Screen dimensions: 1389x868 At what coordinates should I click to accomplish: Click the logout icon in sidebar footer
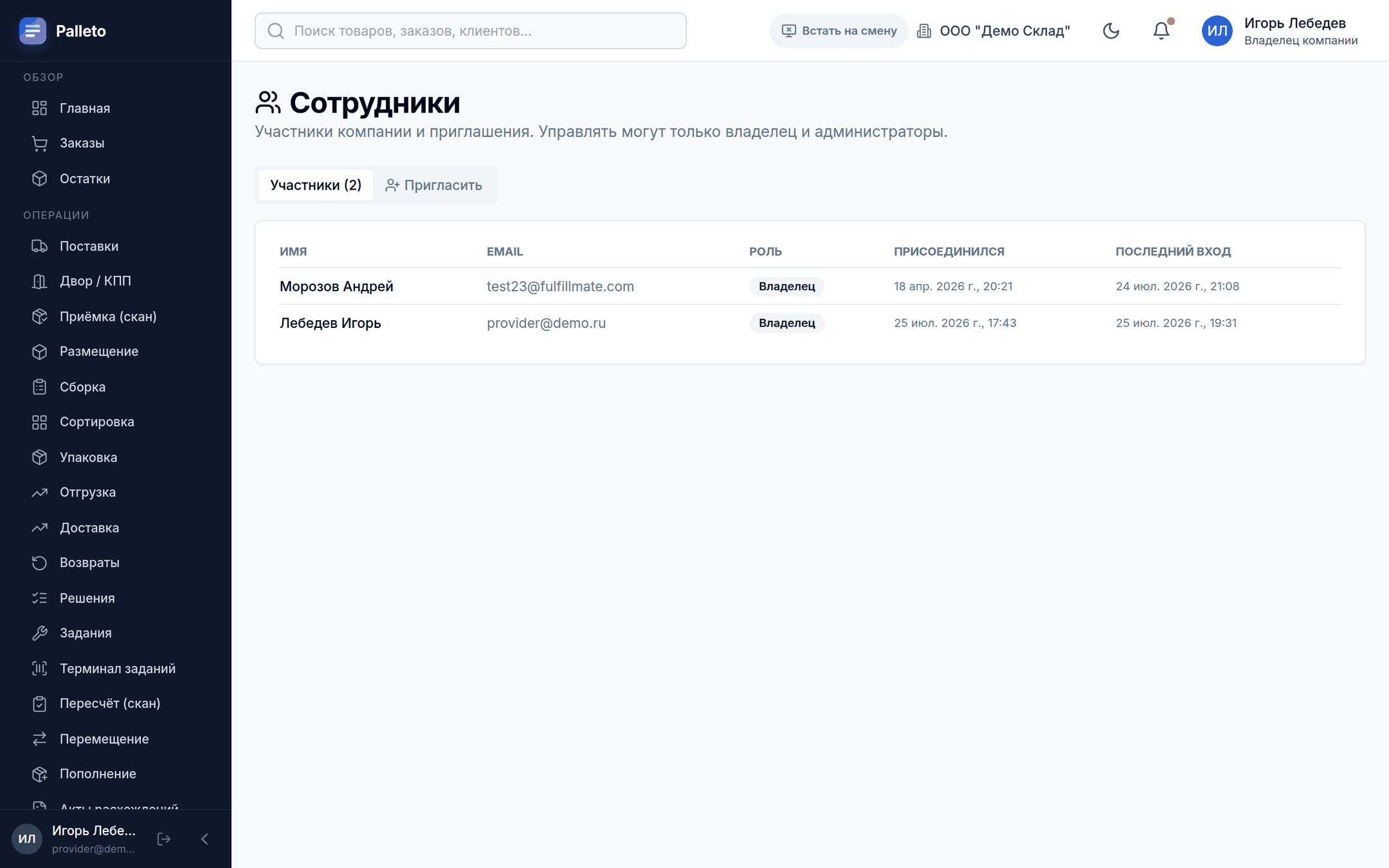[x=164, y=839]
